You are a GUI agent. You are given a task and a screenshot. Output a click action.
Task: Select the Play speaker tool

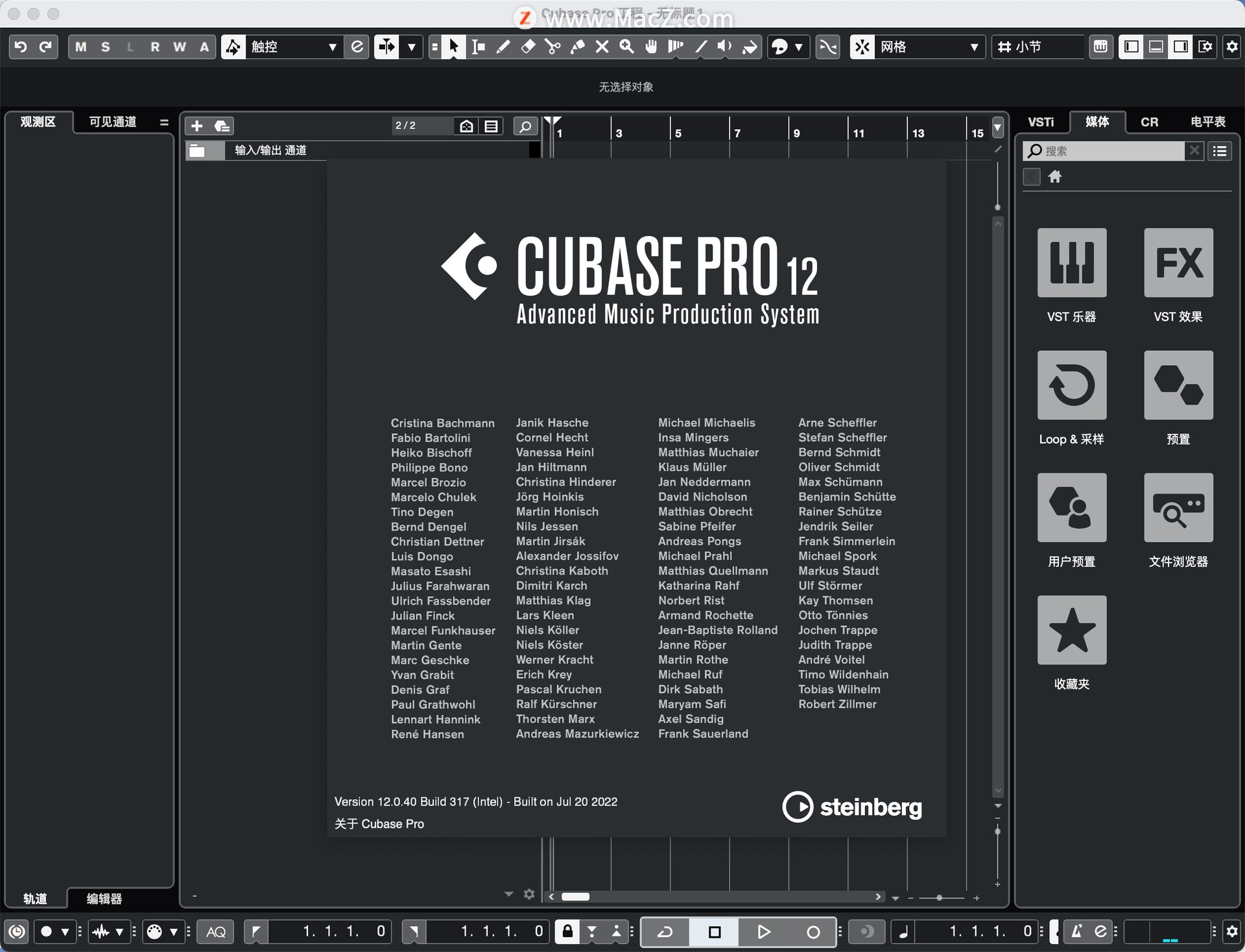click(725, 47)
